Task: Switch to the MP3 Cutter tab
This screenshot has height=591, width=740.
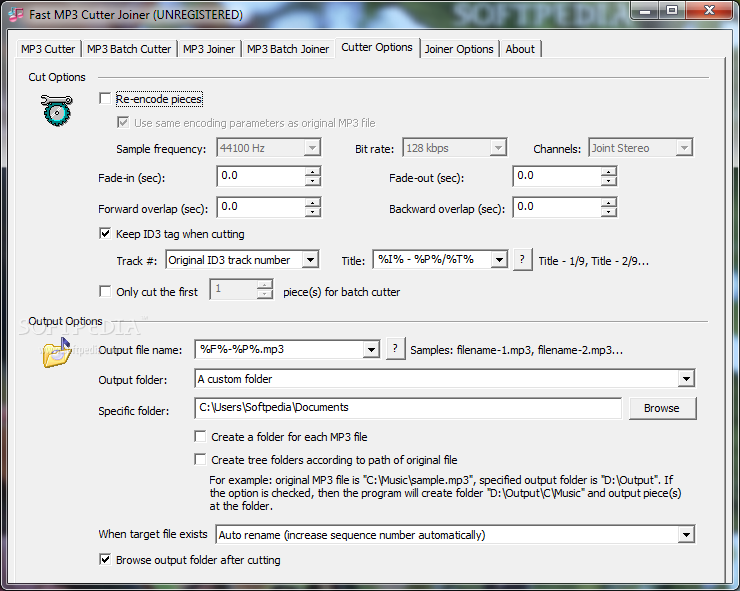Action: tap(48, 49)
